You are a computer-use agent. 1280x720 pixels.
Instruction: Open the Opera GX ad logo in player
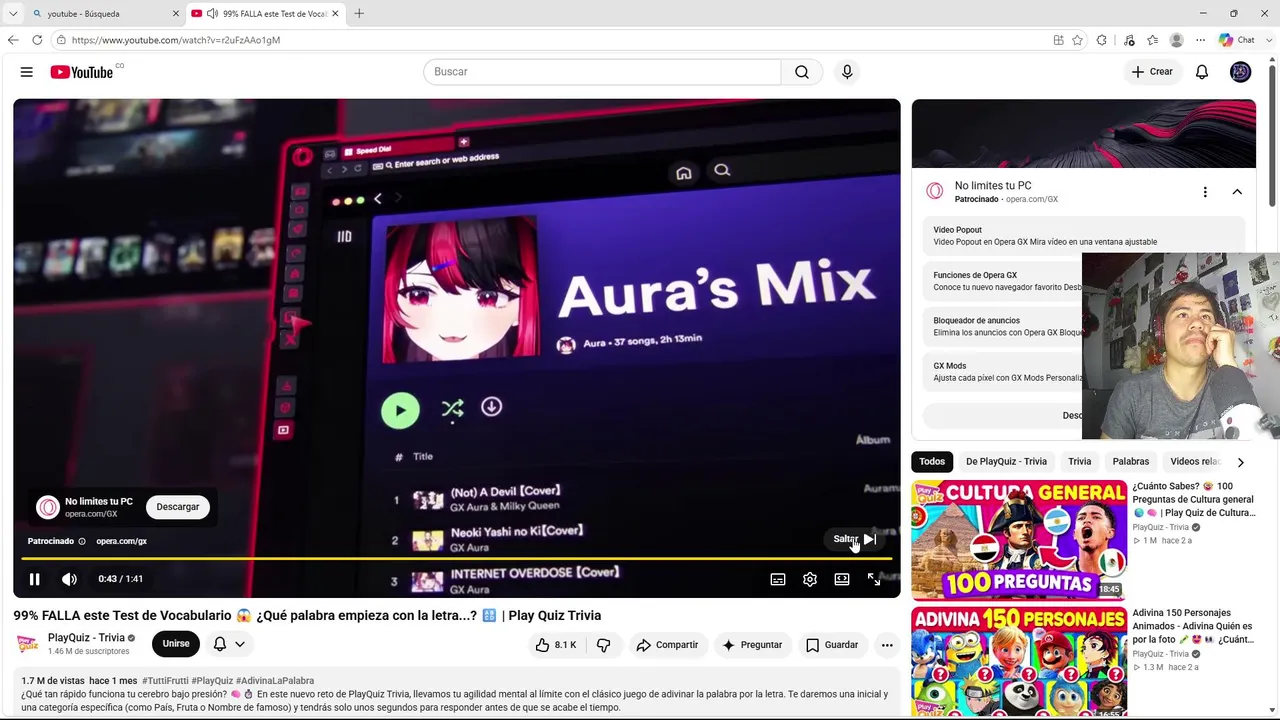tap(48, 507)
